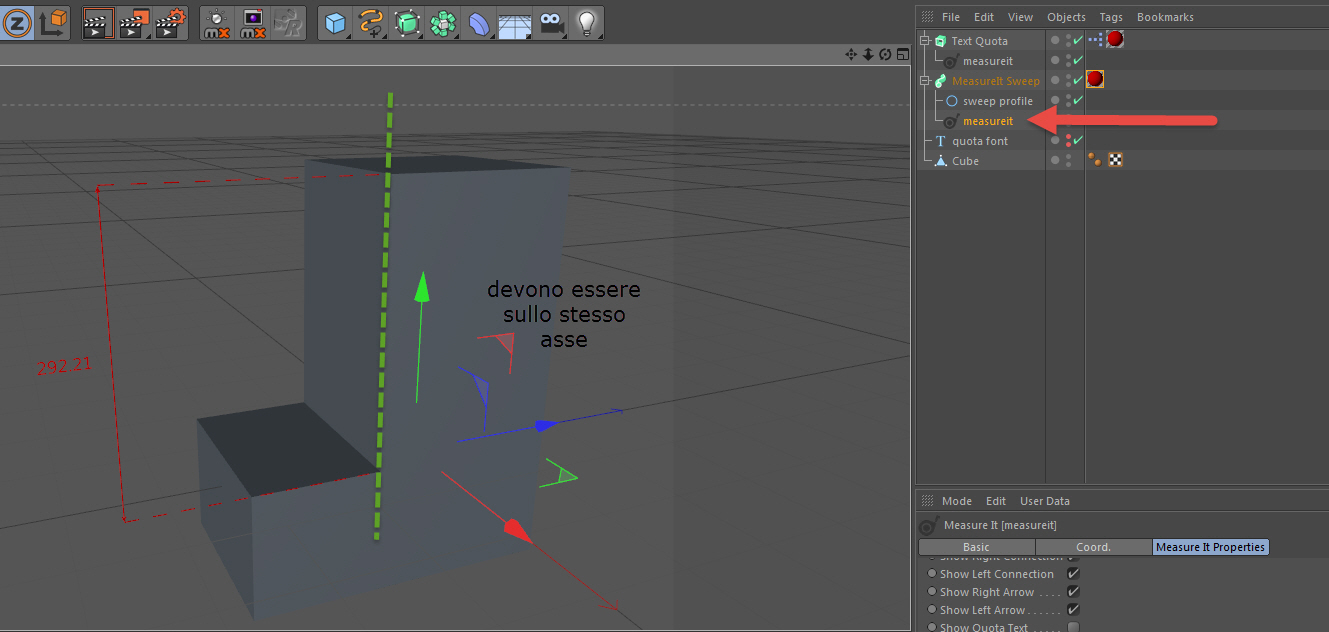Open the blue bend deformer flyout
The width and height of the screenshot is (1329, 632).
478,22
